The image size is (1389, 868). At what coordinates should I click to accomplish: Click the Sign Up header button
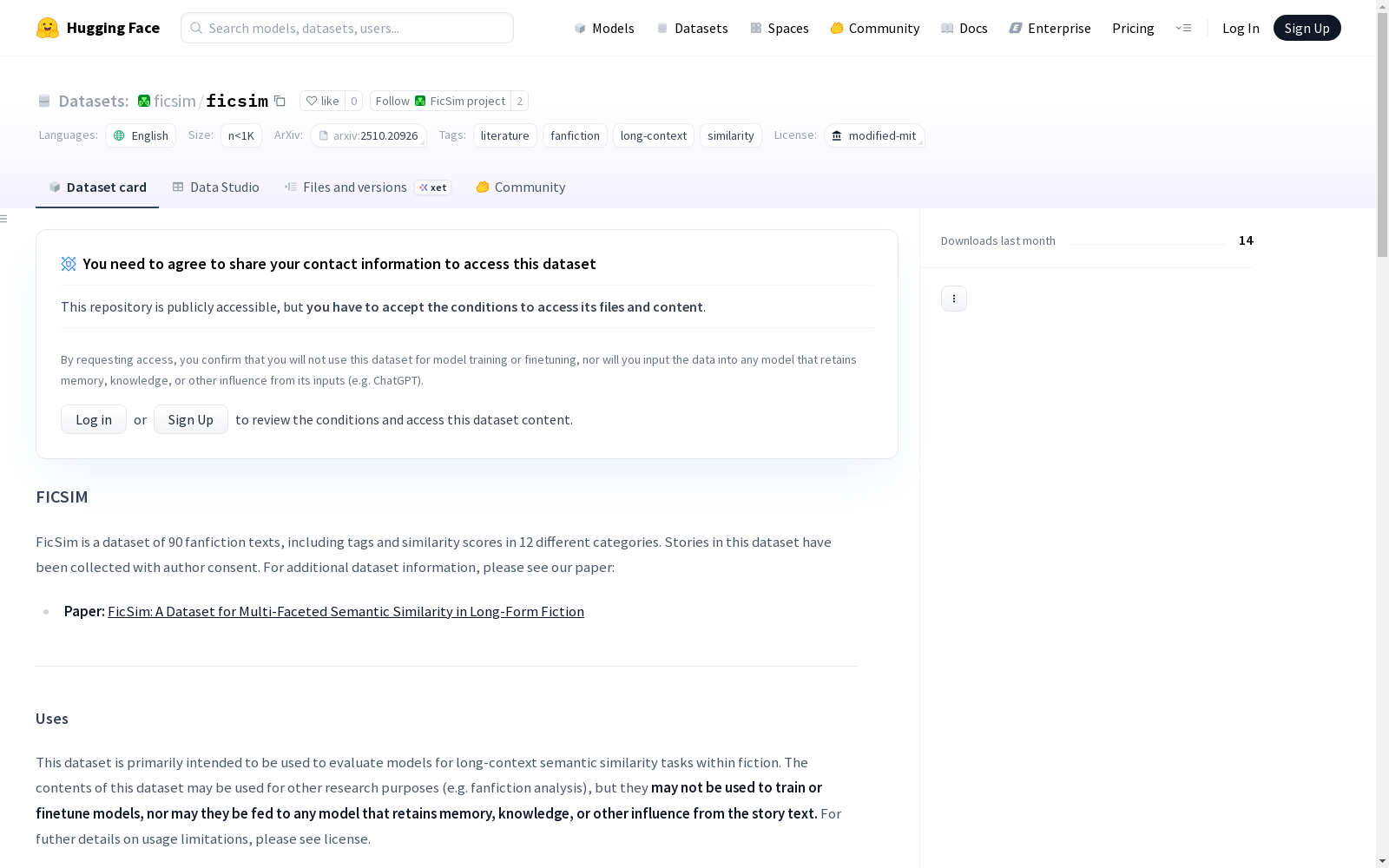[1307, 28]
